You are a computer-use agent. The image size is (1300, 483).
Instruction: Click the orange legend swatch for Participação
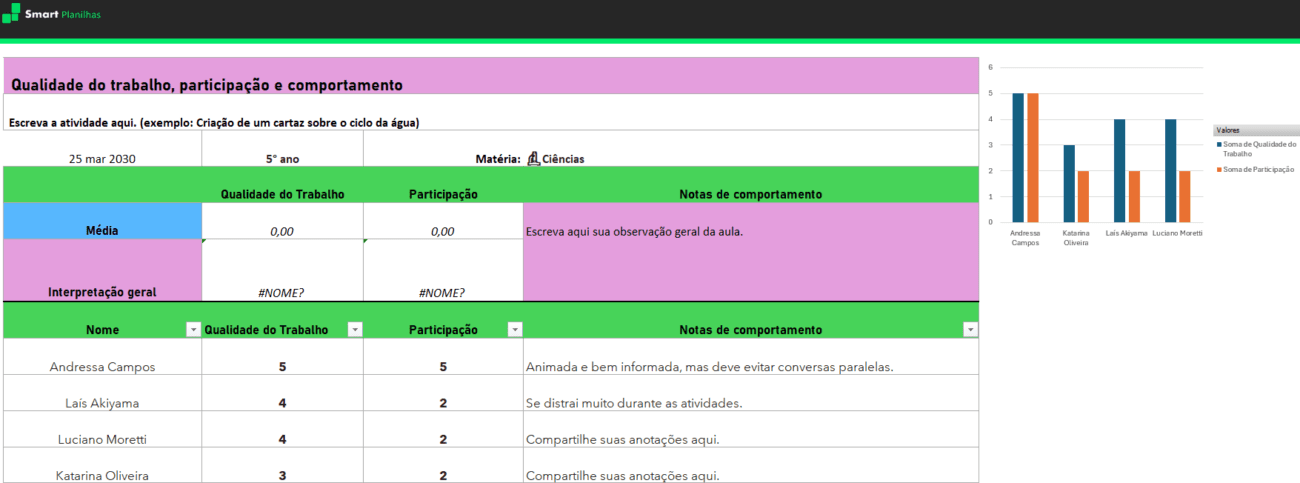click(x=1219, y=170)
